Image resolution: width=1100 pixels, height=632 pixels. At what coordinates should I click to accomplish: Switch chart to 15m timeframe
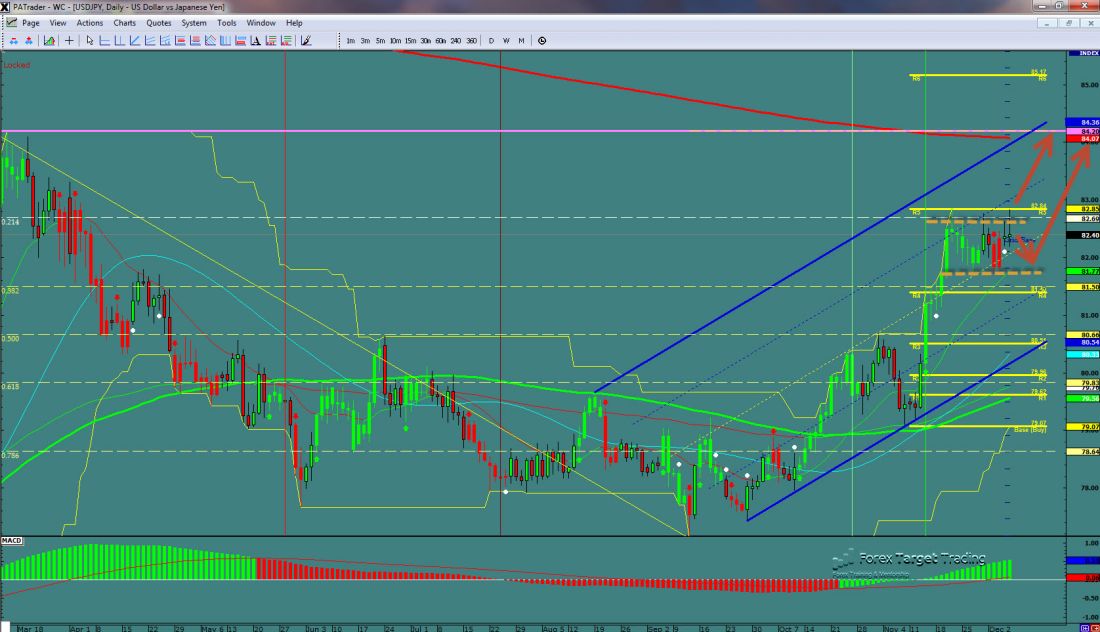[x=410, y=41]
